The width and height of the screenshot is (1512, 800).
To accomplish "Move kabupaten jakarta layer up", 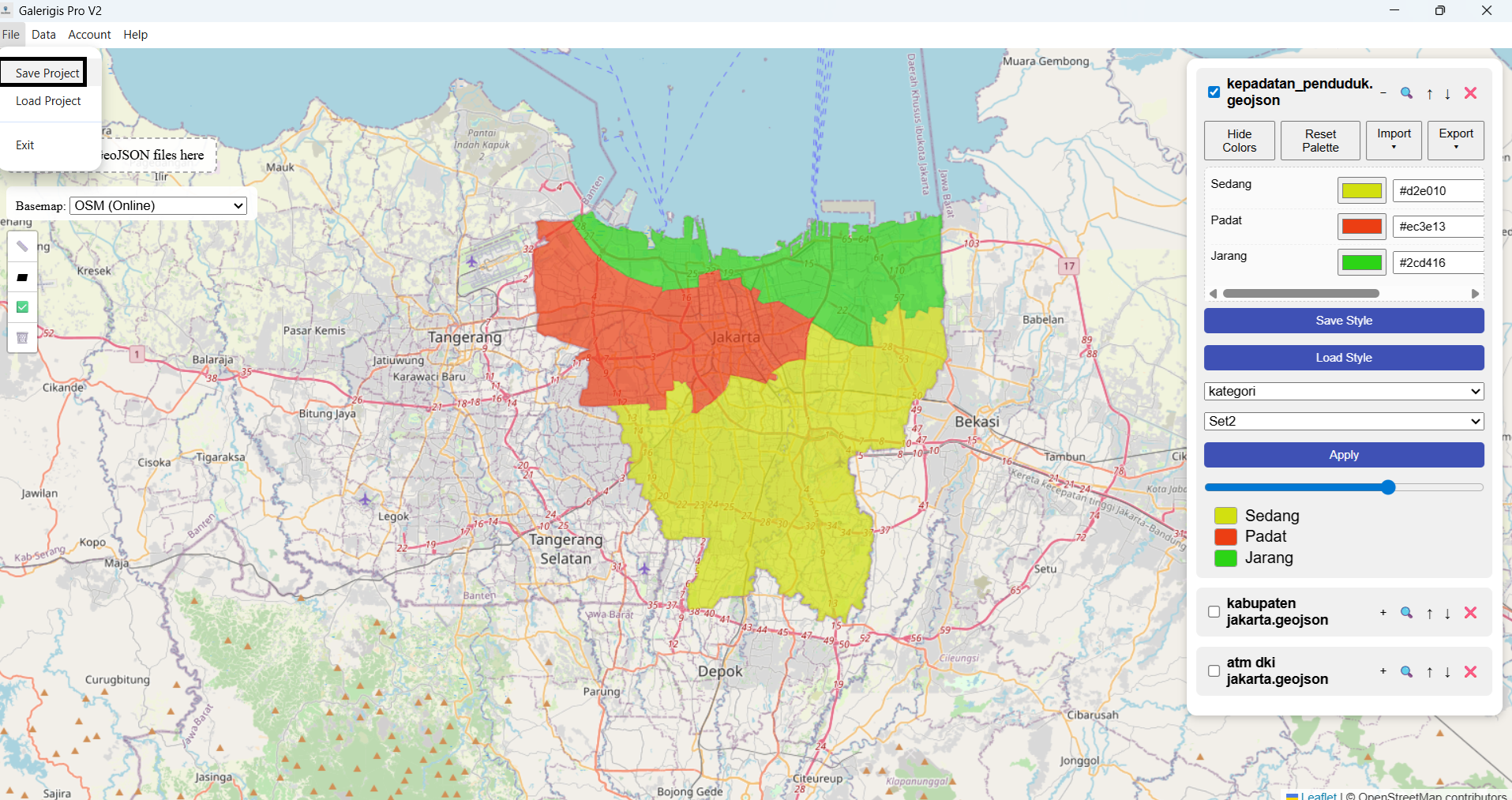I will click(1429, 613).
